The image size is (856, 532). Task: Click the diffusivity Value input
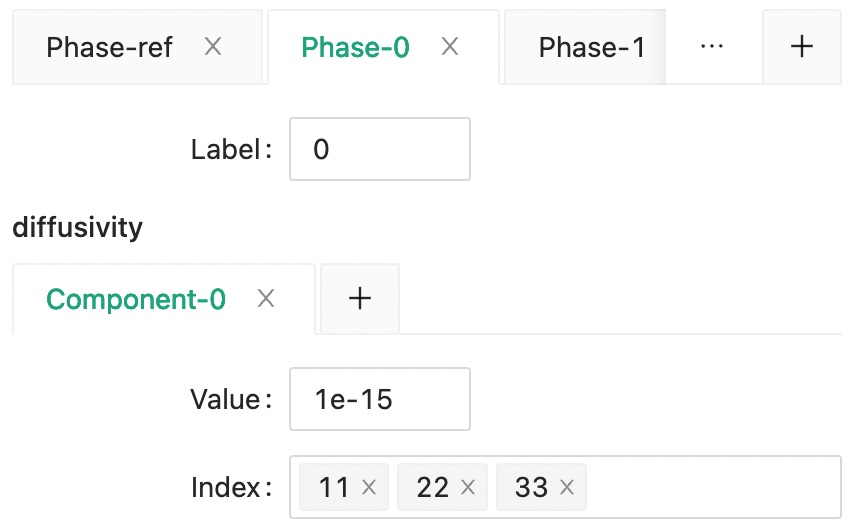(380, 400)
